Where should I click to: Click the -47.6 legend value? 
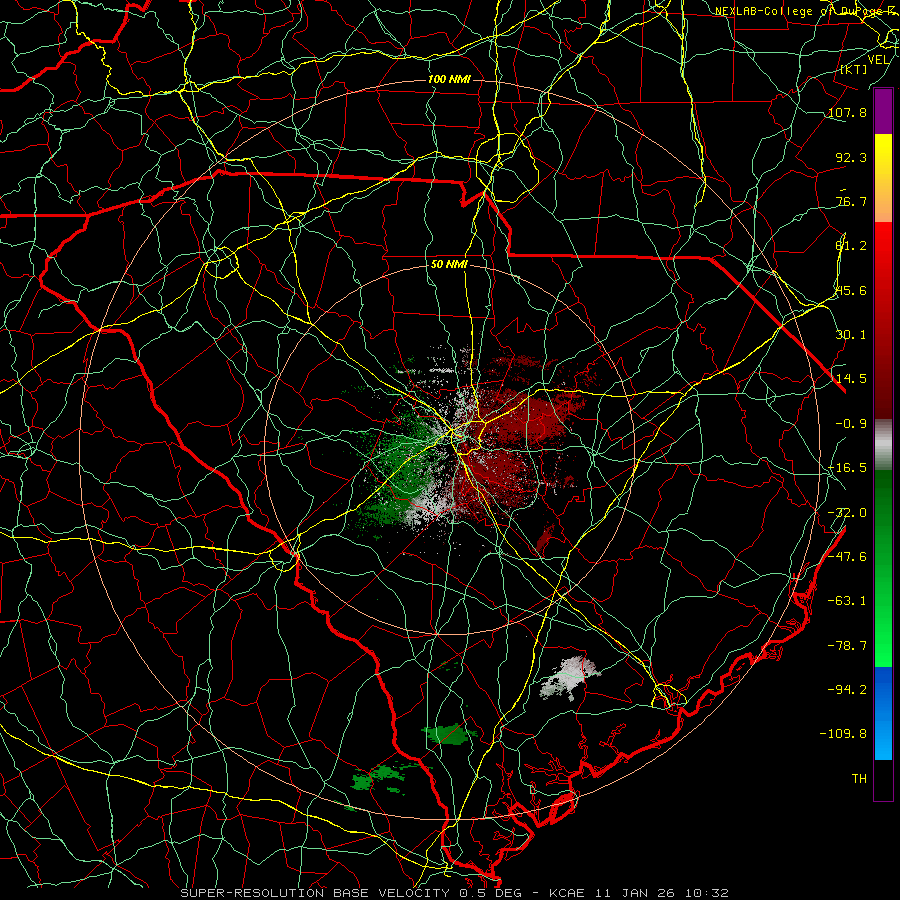tap(847, 557)
